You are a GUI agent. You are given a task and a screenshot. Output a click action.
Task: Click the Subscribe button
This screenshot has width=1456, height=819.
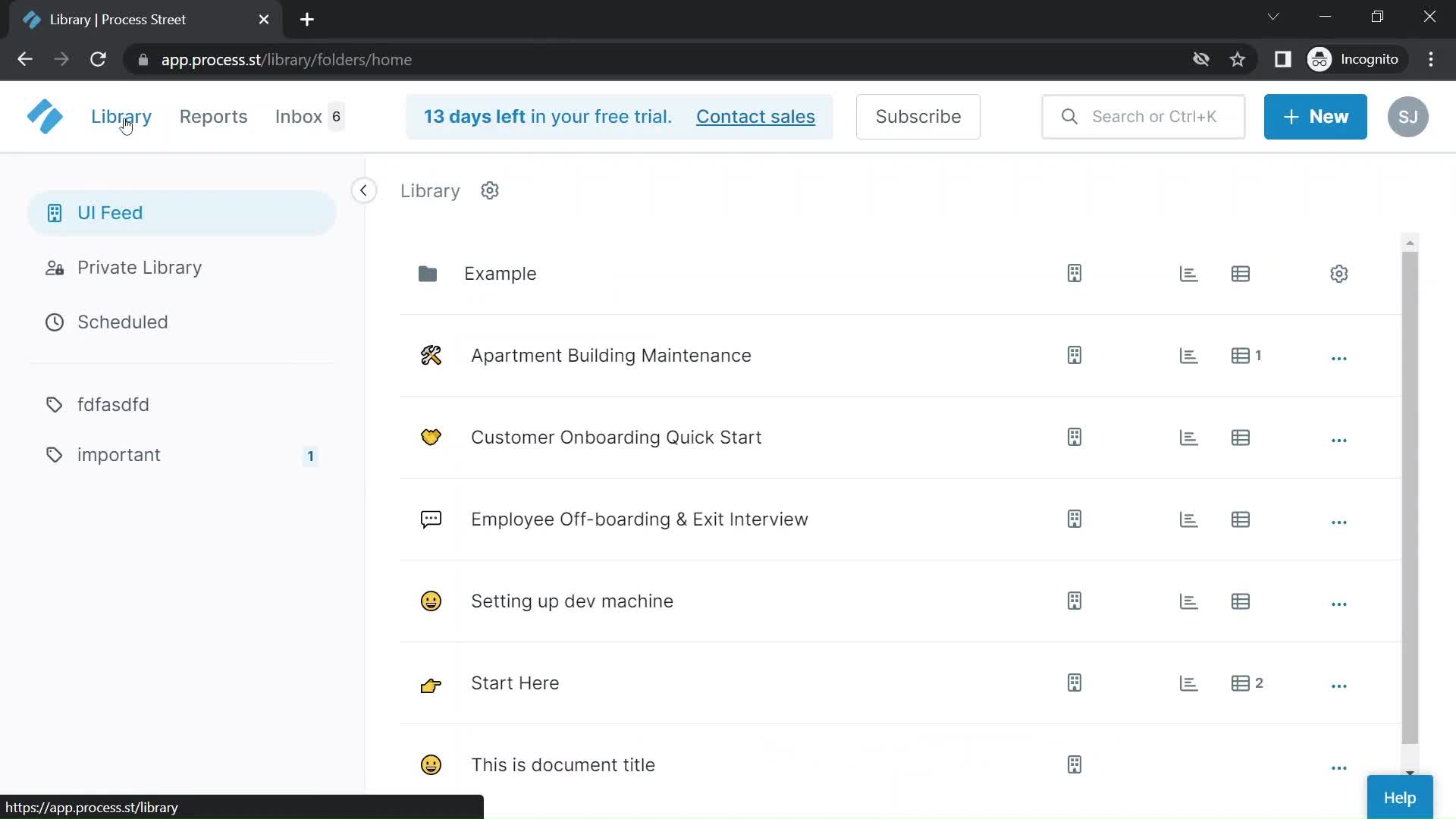coord(918,116)
